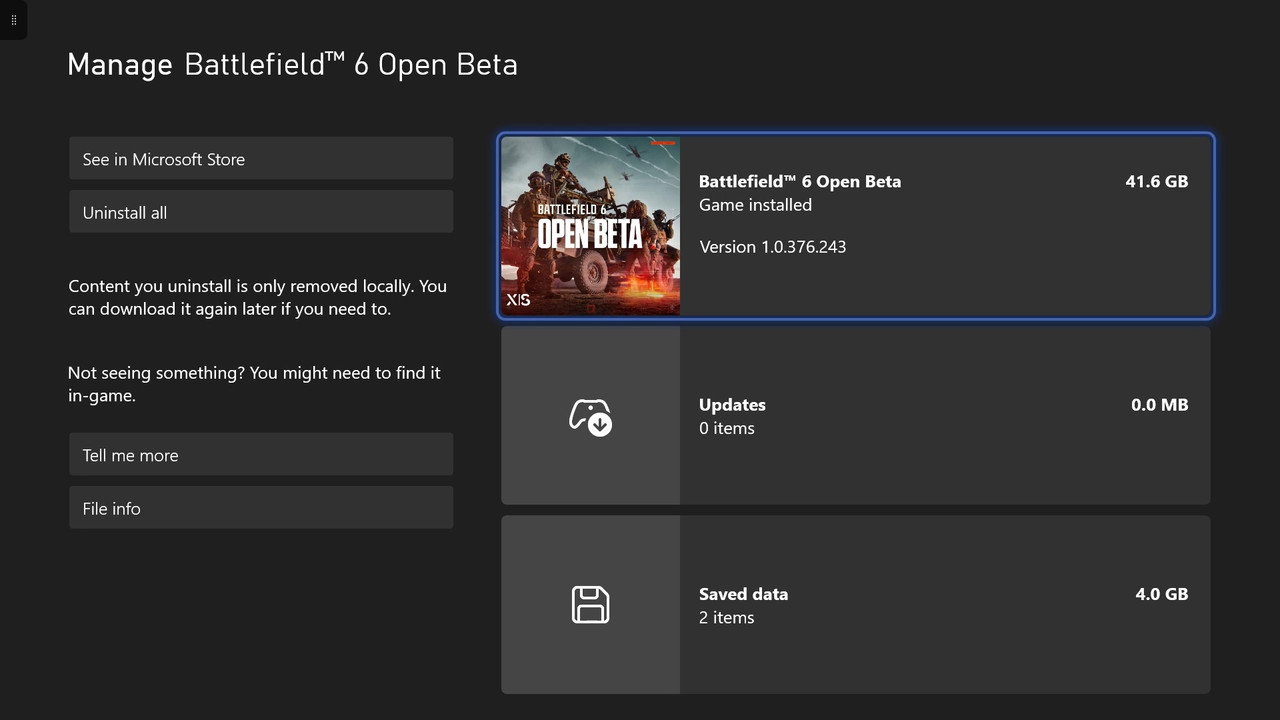Click the Saved data floppy disk icon

click(590, 605)
